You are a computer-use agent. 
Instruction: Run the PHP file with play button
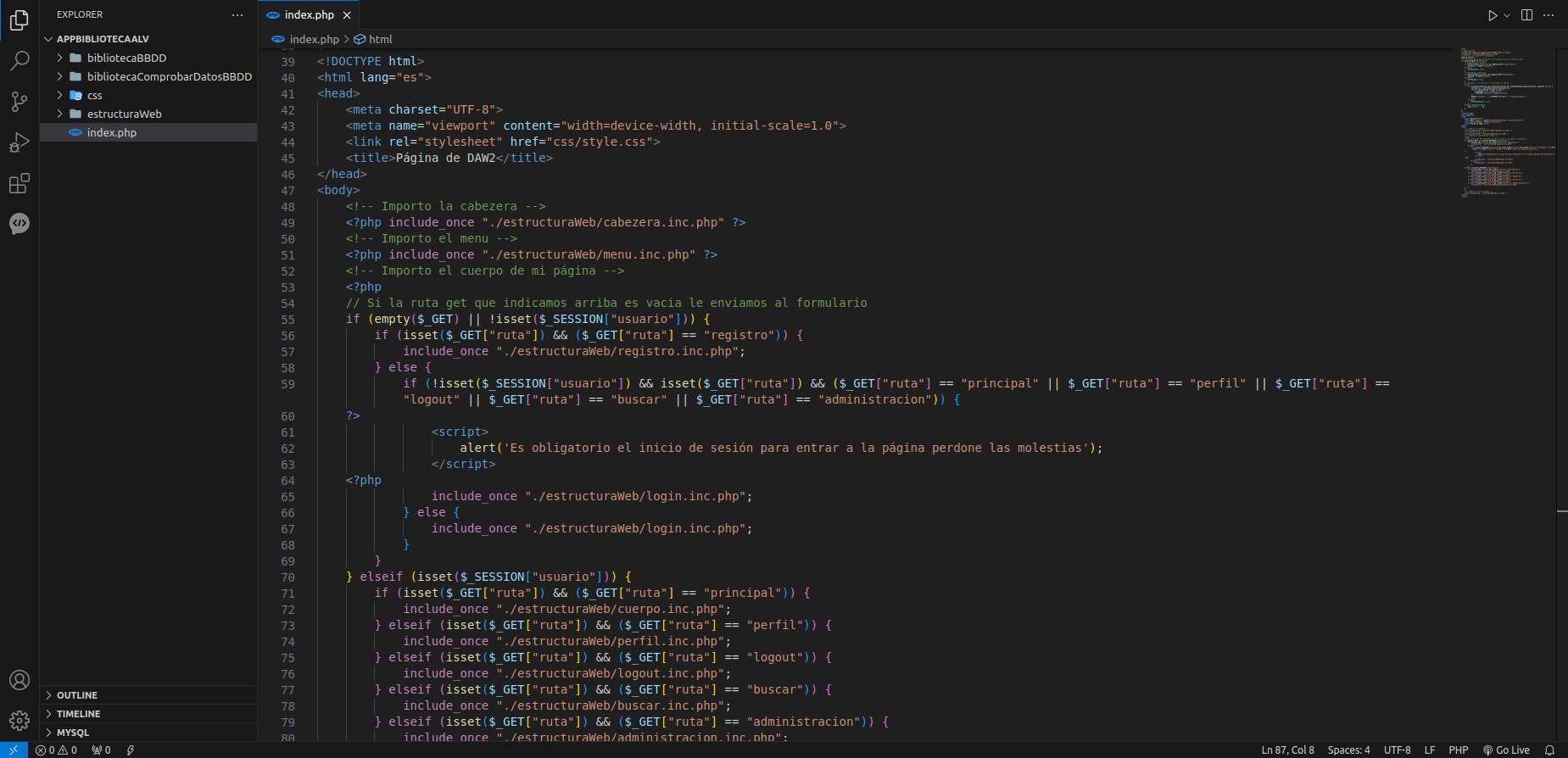(1493, 15)
